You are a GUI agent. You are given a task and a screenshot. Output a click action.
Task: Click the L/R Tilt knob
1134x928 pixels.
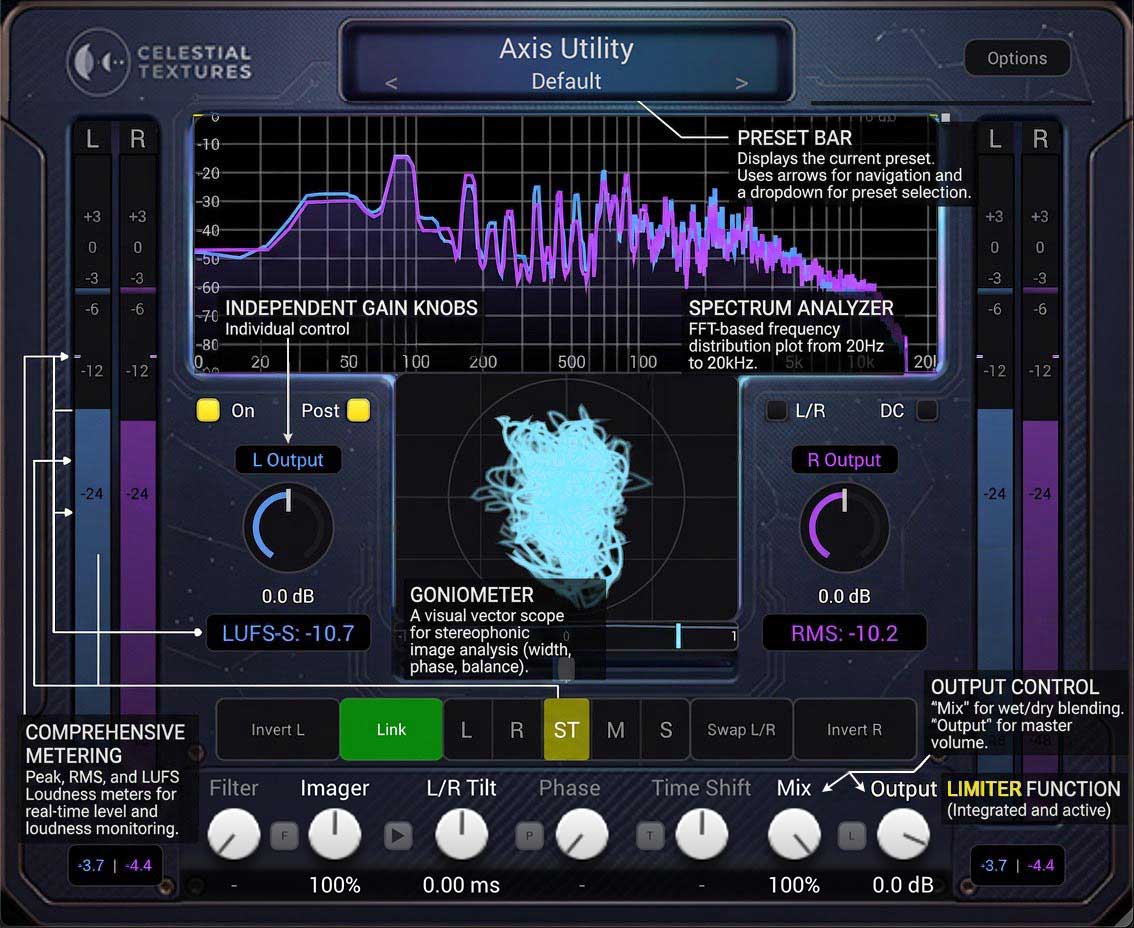click(461, 835)
